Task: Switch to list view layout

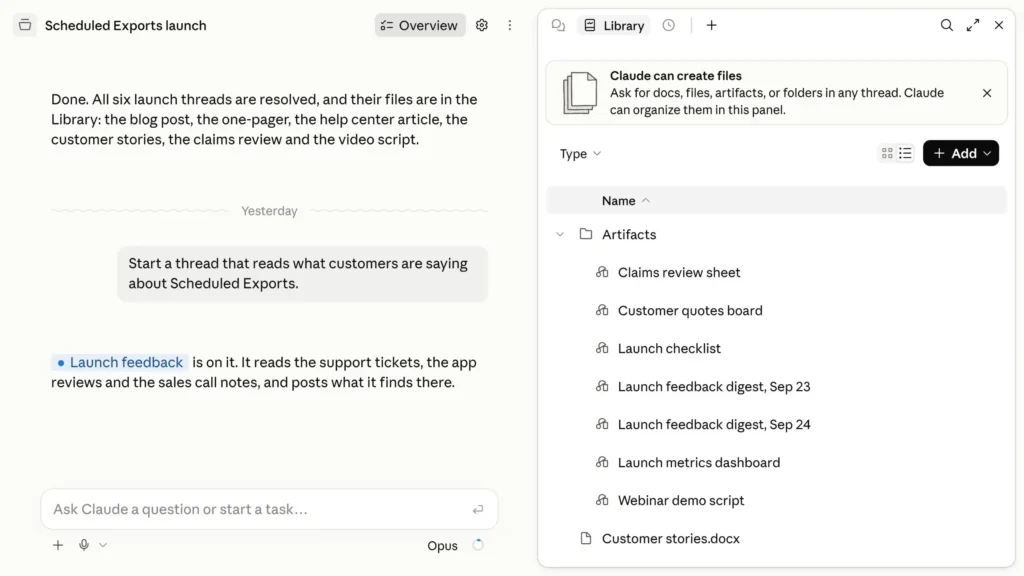Action: (x=905, y=153)
